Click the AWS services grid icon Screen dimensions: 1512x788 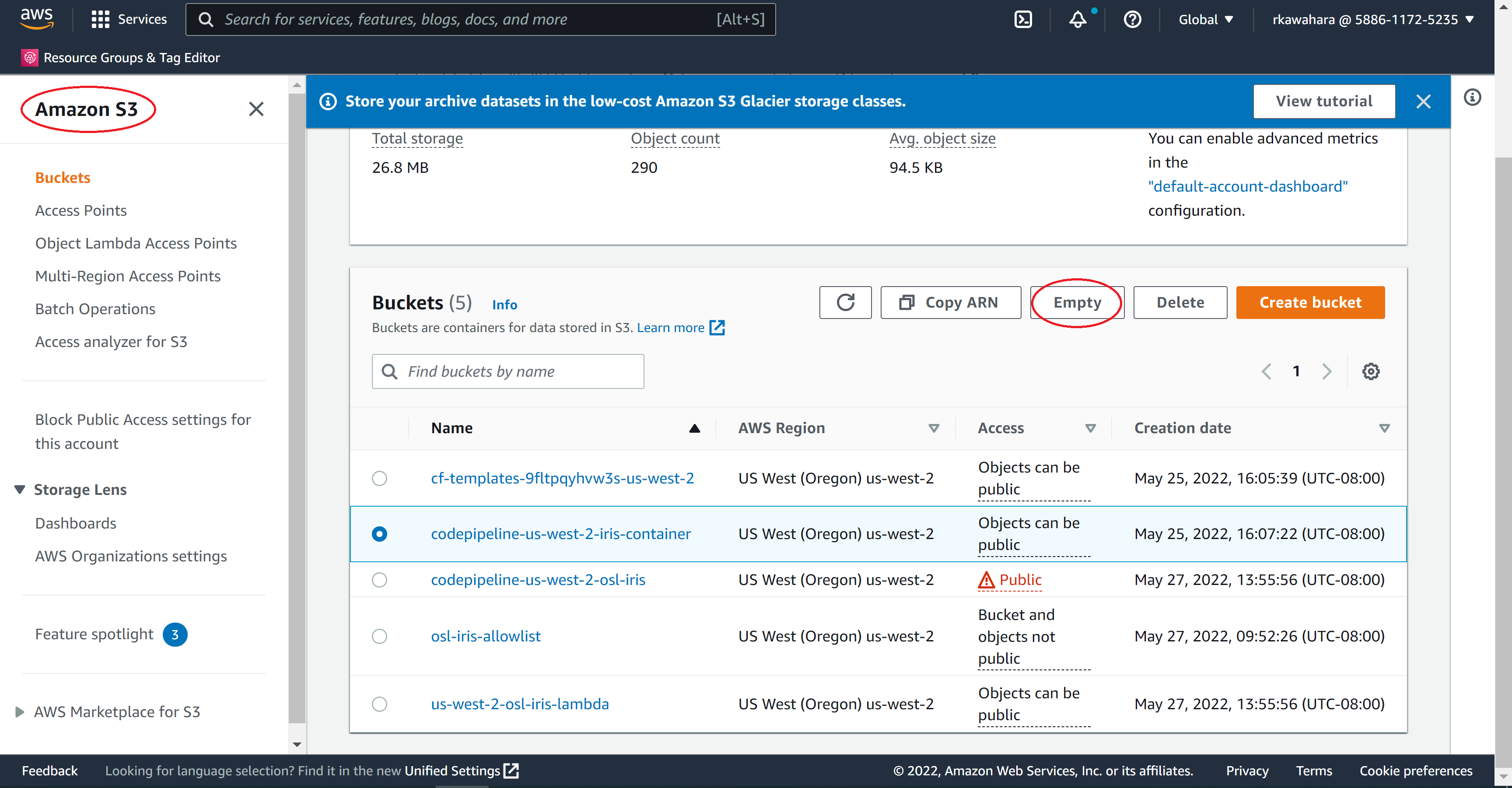click(x=100, y=18)
